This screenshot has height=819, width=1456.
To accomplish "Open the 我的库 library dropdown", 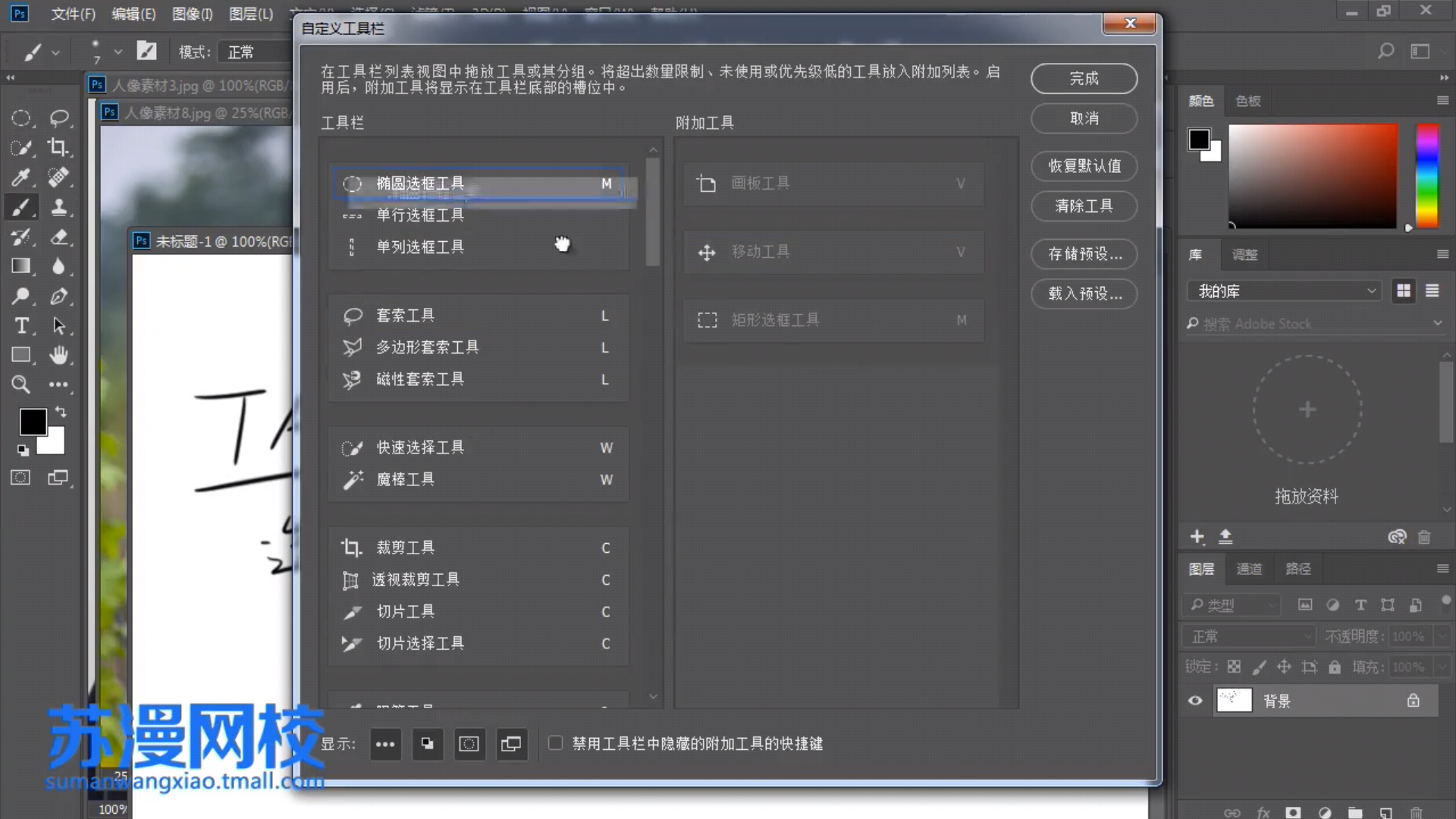I will click(1285, 291).
